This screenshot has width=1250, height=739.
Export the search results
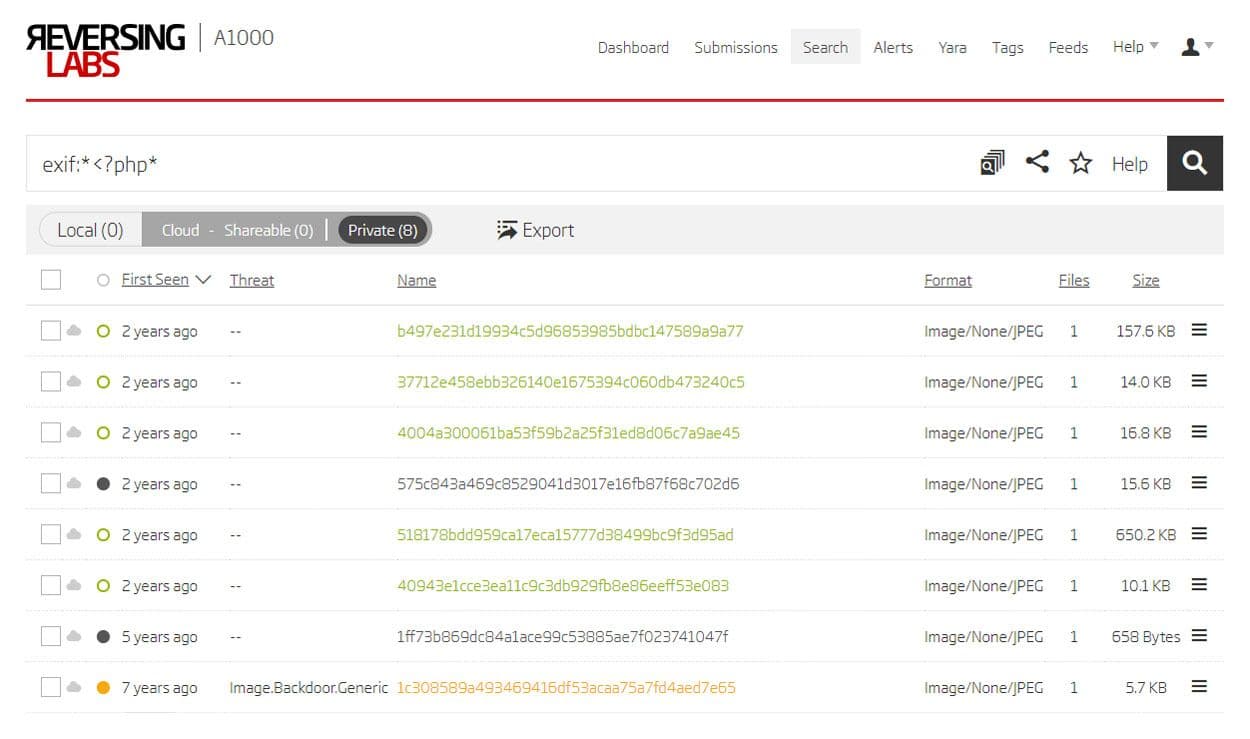point(535,229)
